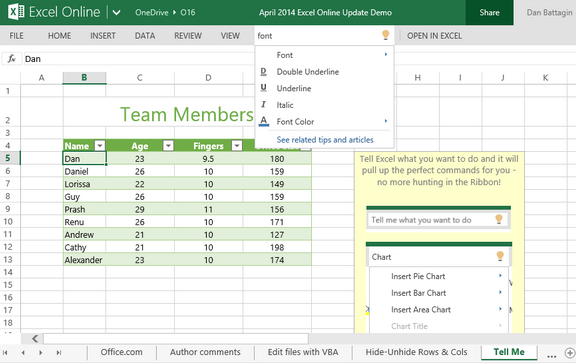Open the DATA ribbon tab

[x=145, y=36]
